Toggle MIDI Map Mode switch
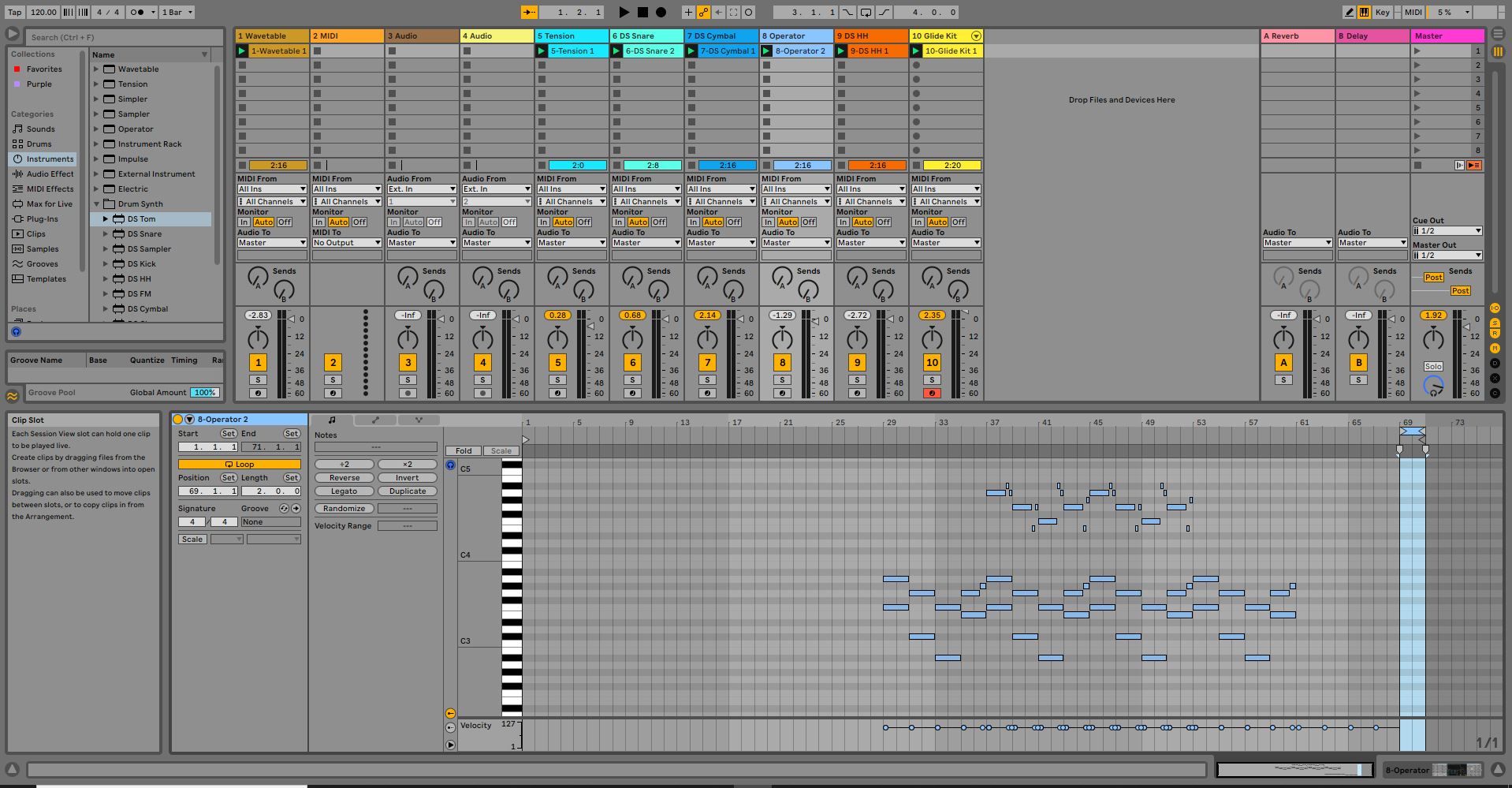Image resolution: width=1512 pixels, height=788 pixels. (1413, 12)
